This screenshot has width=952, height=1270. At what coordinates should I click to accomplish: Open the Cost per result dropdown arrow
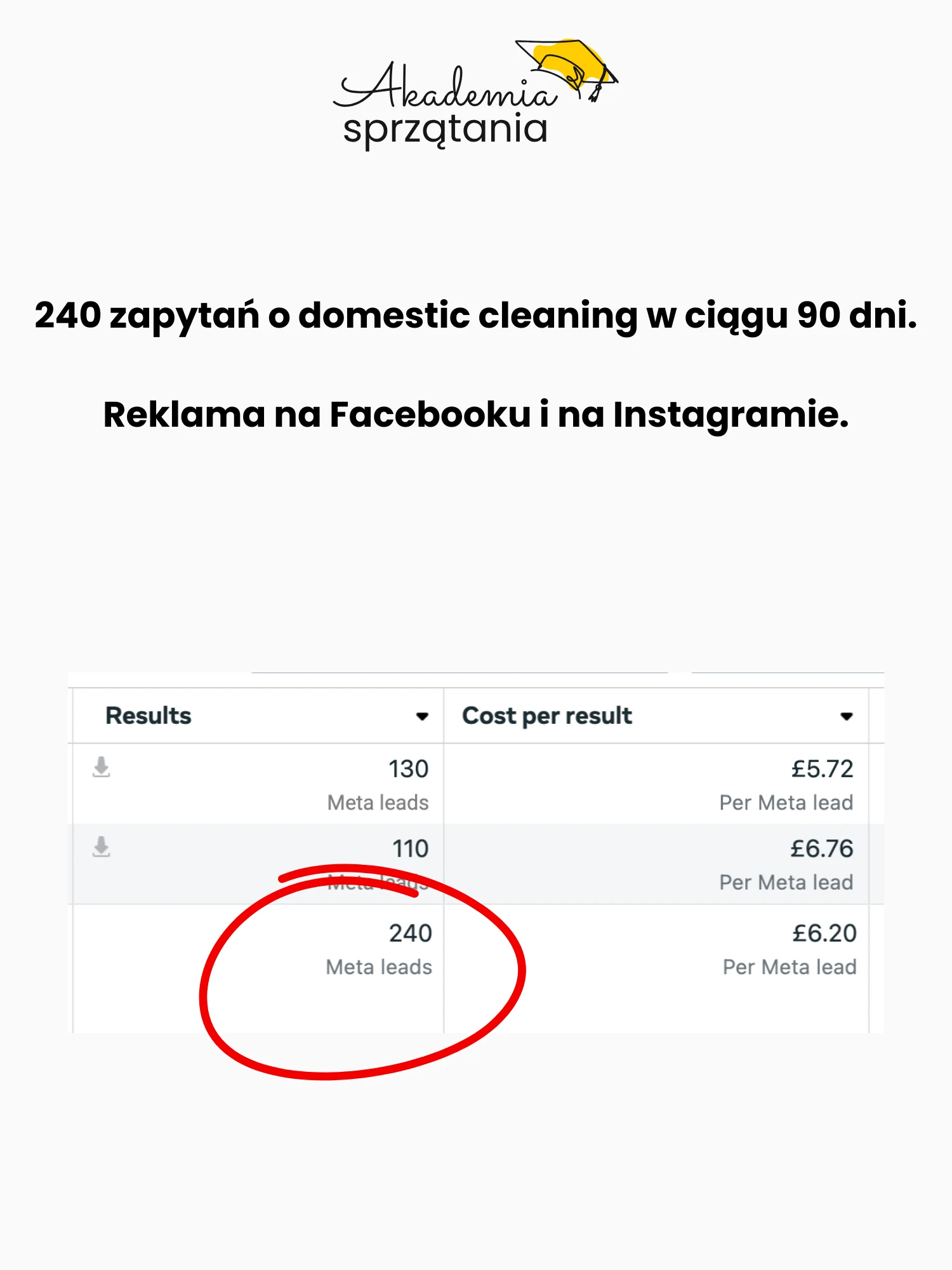[x=846, y=716]
